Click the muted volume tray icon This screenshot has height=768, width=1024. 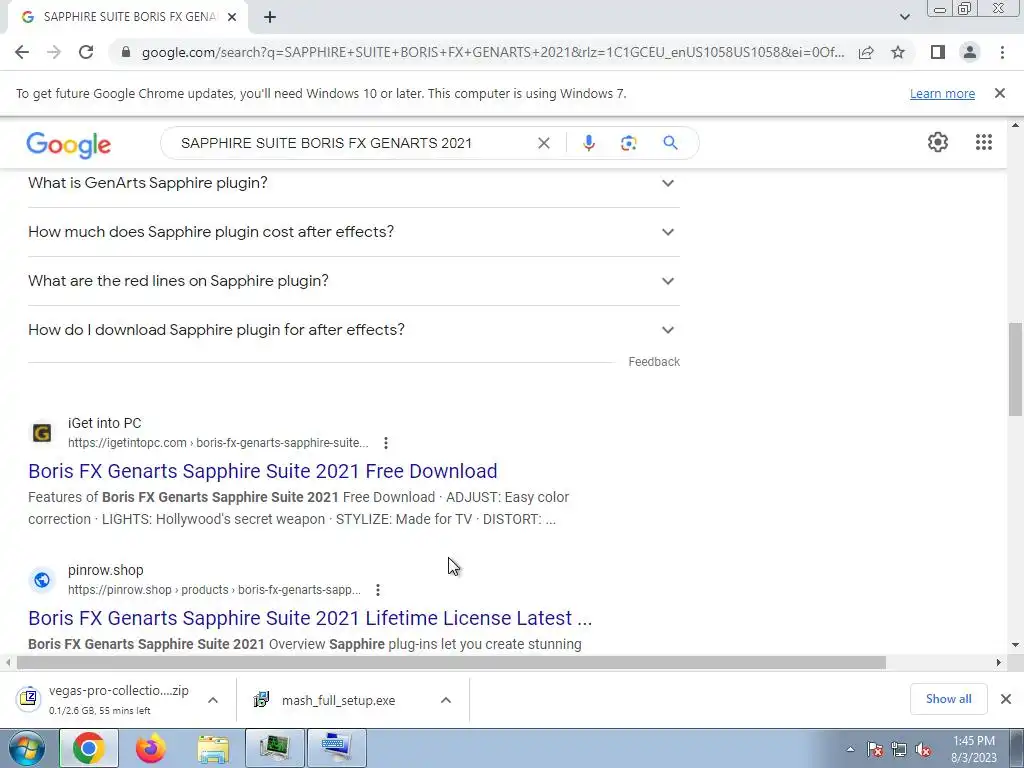click(x=923, y=749)
